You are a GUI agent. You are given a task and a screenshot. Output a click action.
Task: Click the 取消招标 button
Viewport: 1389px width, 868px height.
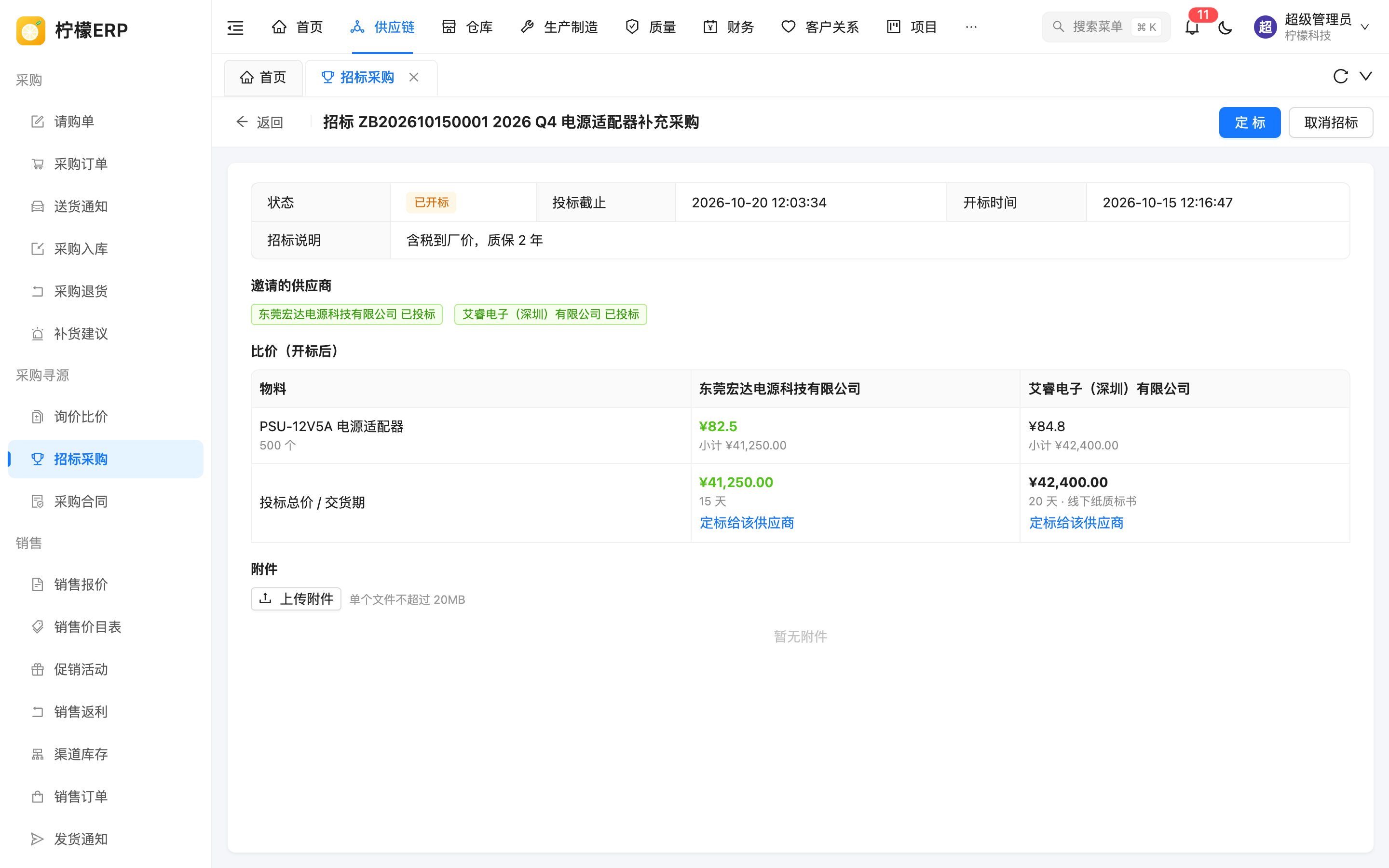1331,122
